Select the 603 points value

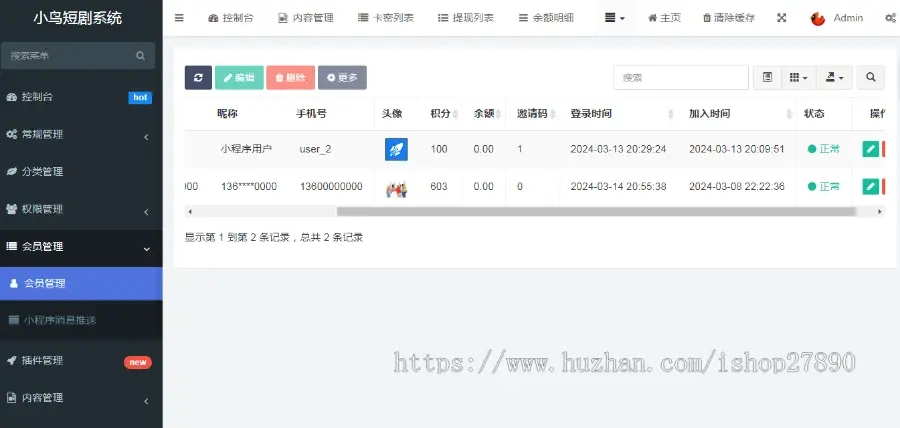pyautogui.click(x=439, y=186)
